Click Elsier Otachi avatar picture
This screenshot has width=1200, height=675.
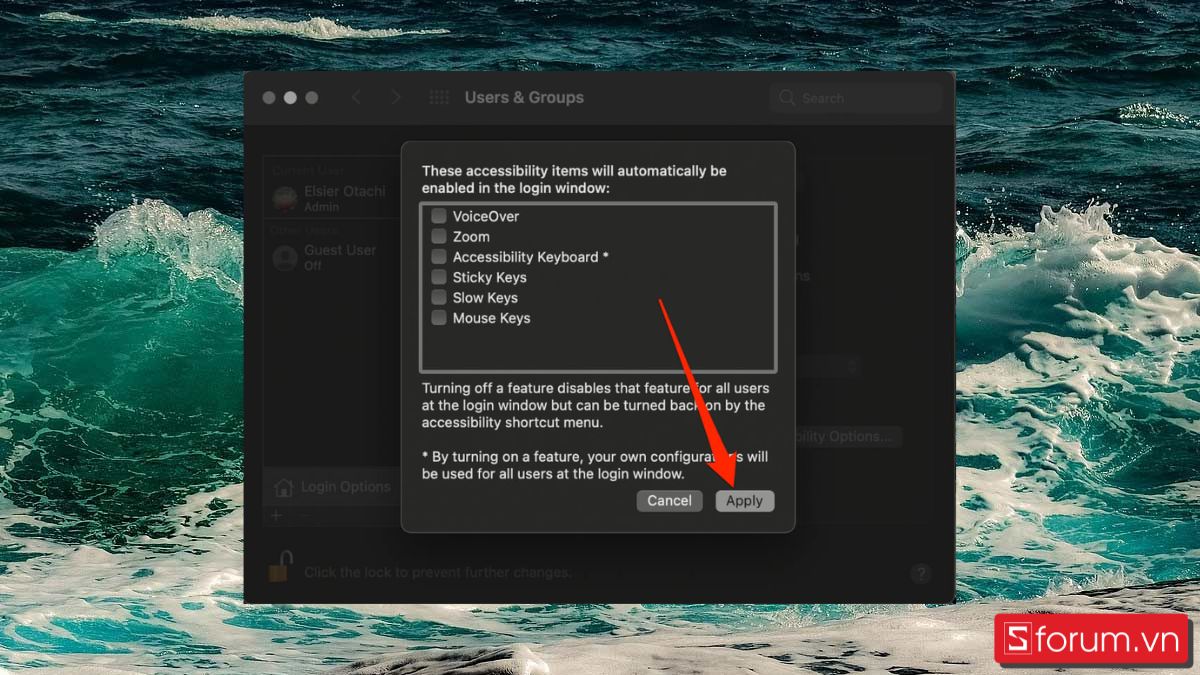[285, 198]
